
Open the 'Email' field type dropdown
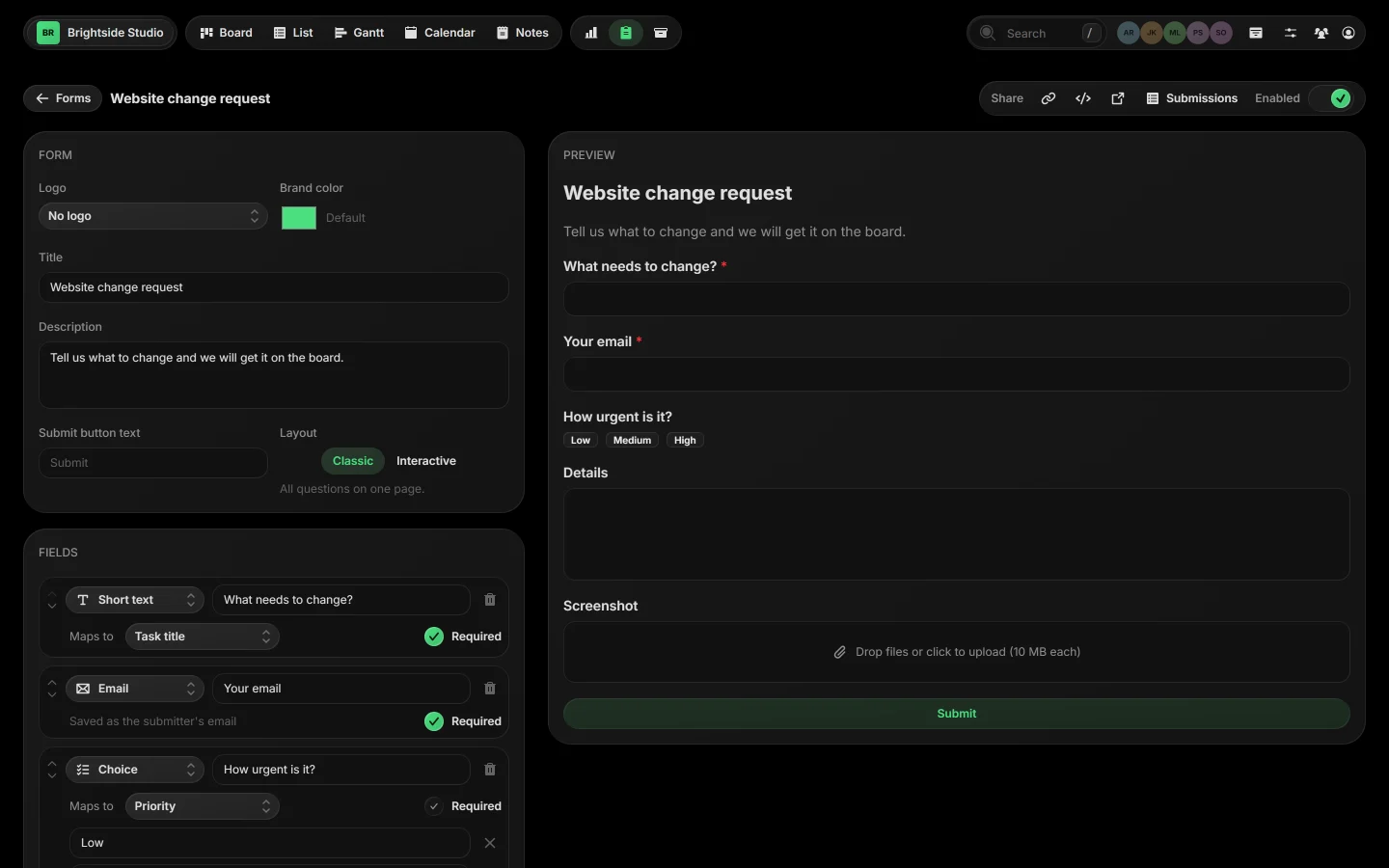pyautogui.click(x=135, y=689)
